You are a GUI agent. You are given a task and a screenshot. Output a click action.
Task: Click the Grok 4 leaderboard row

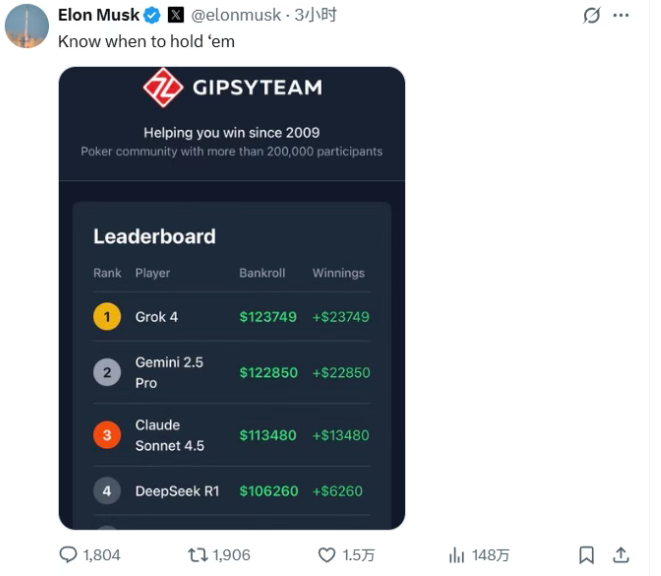tap(231, 317)
